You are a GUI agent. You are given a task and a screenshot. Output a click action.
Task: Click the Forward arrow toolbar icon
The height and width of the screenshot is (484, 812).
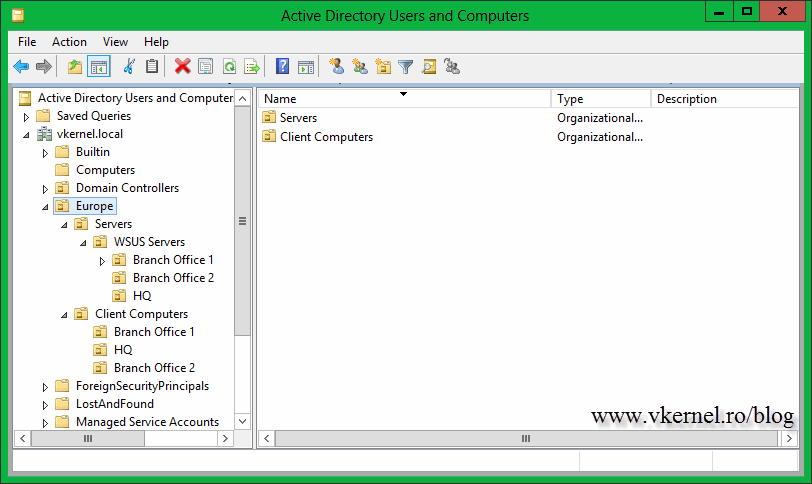tap(44, 66)
